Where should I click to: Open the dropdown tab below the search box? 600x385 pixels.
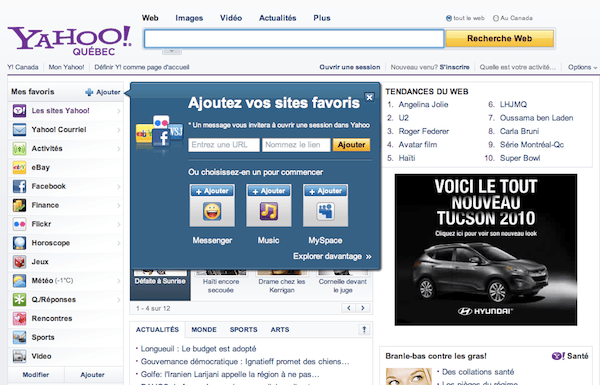[172, 51]
